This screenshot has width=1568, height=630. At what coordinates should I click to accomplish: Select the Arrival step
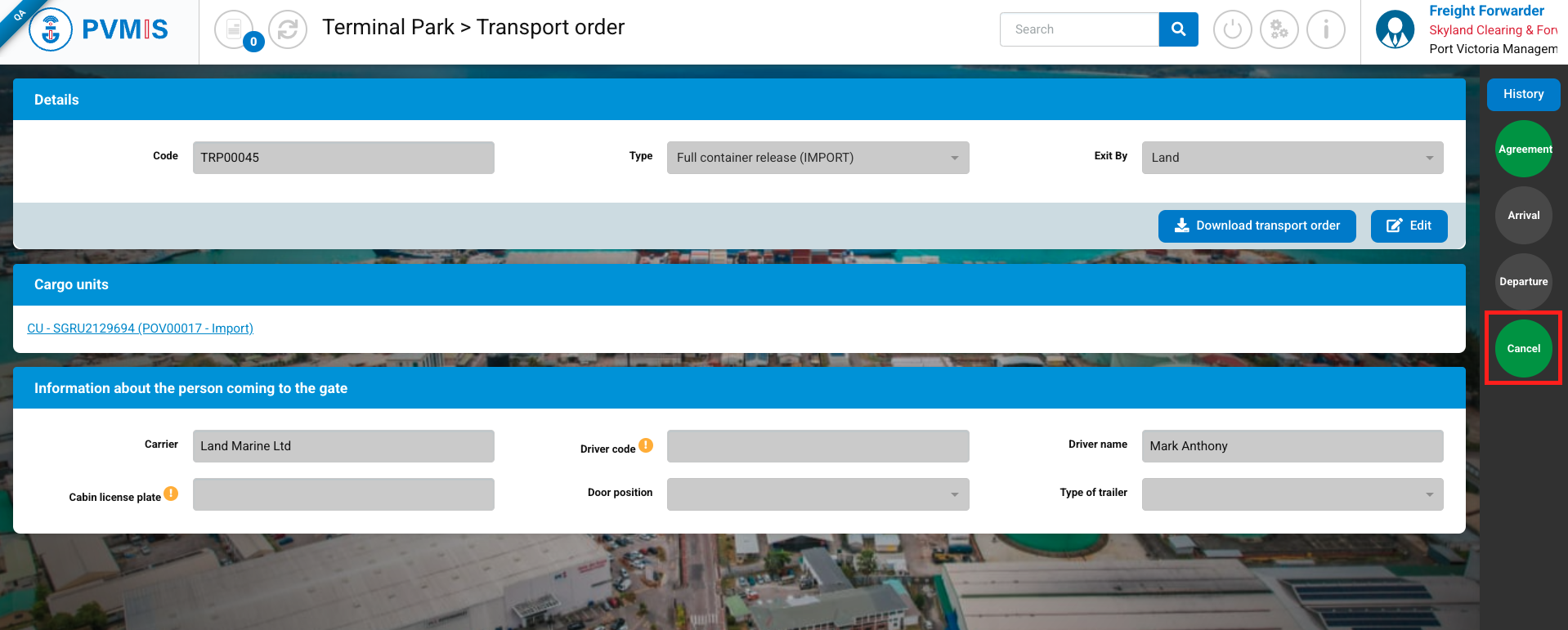tap(1523, 216)
